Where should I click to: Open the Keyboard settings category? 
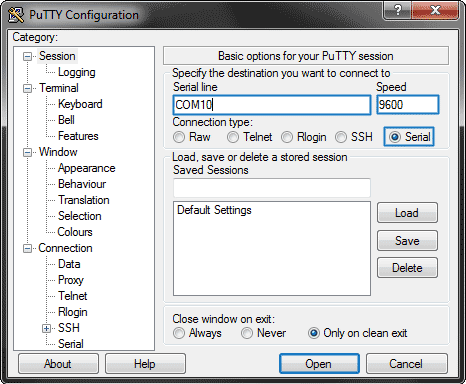click(80, 104)
